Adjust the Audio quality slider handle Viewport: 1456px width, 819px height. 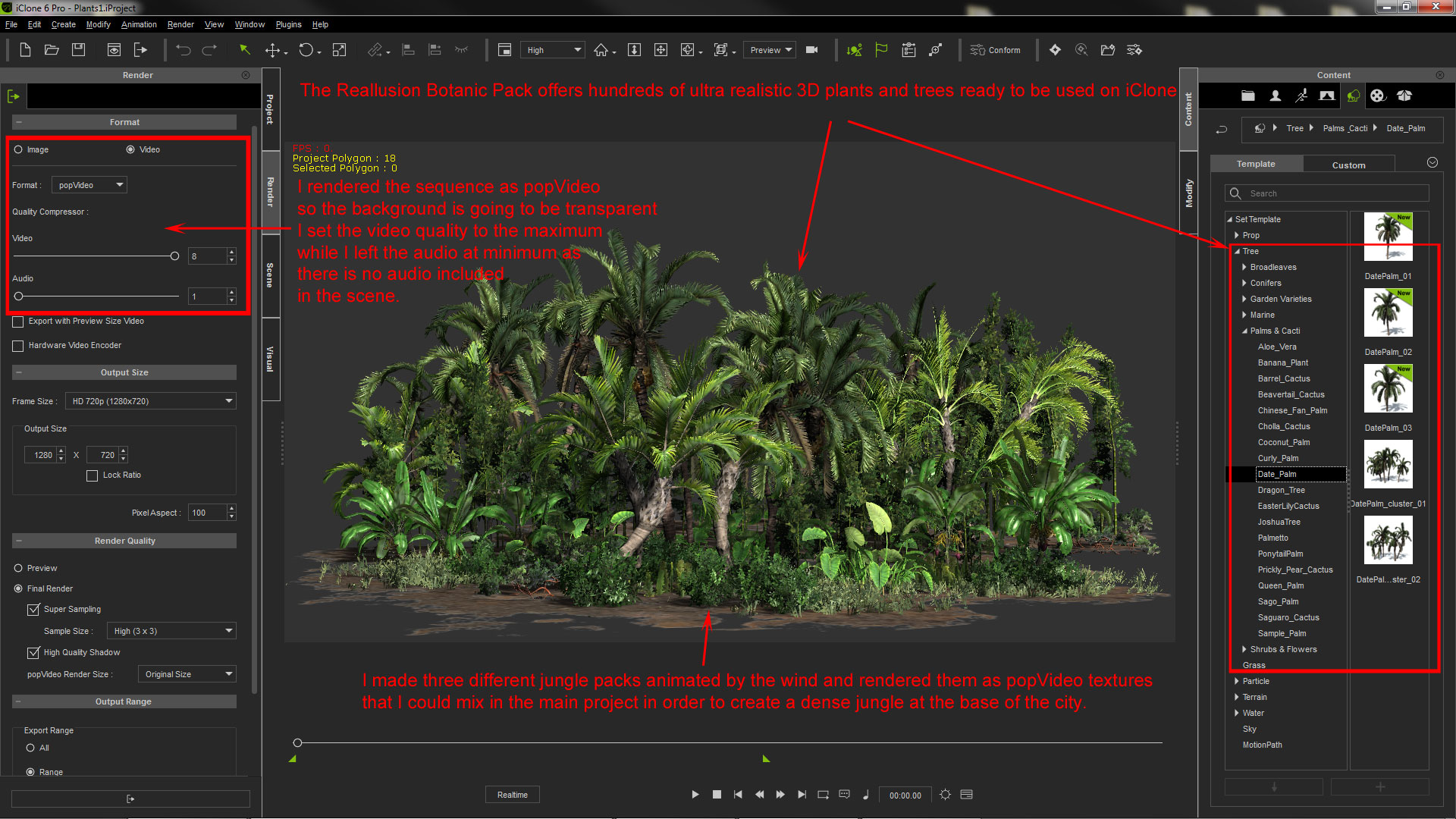19,297
